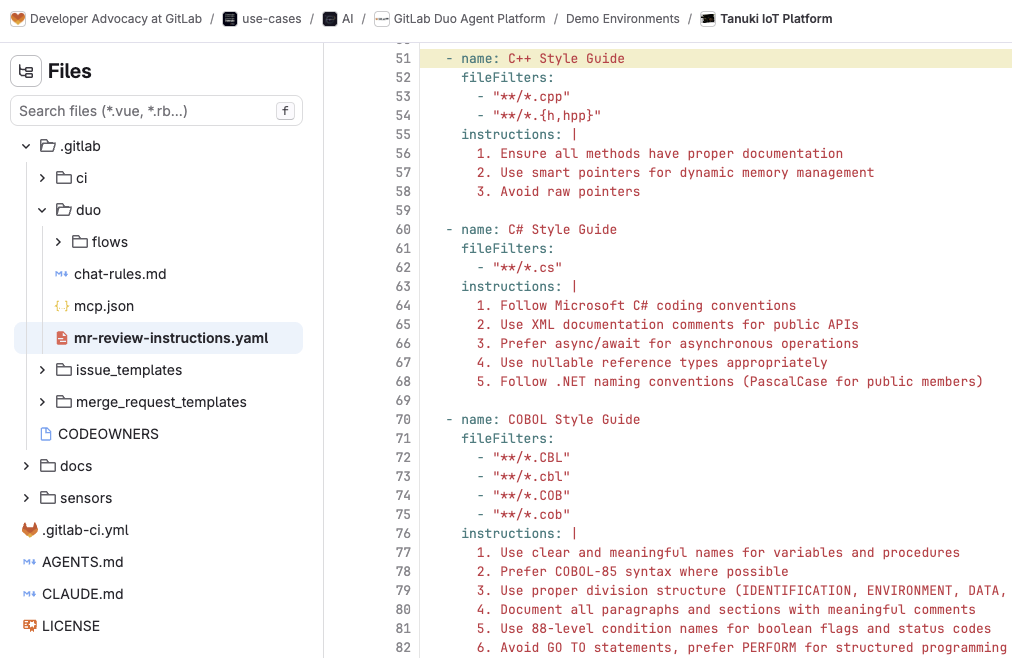
Task: Collapse the duo folder chevron
Action: (x=42, y=210)
